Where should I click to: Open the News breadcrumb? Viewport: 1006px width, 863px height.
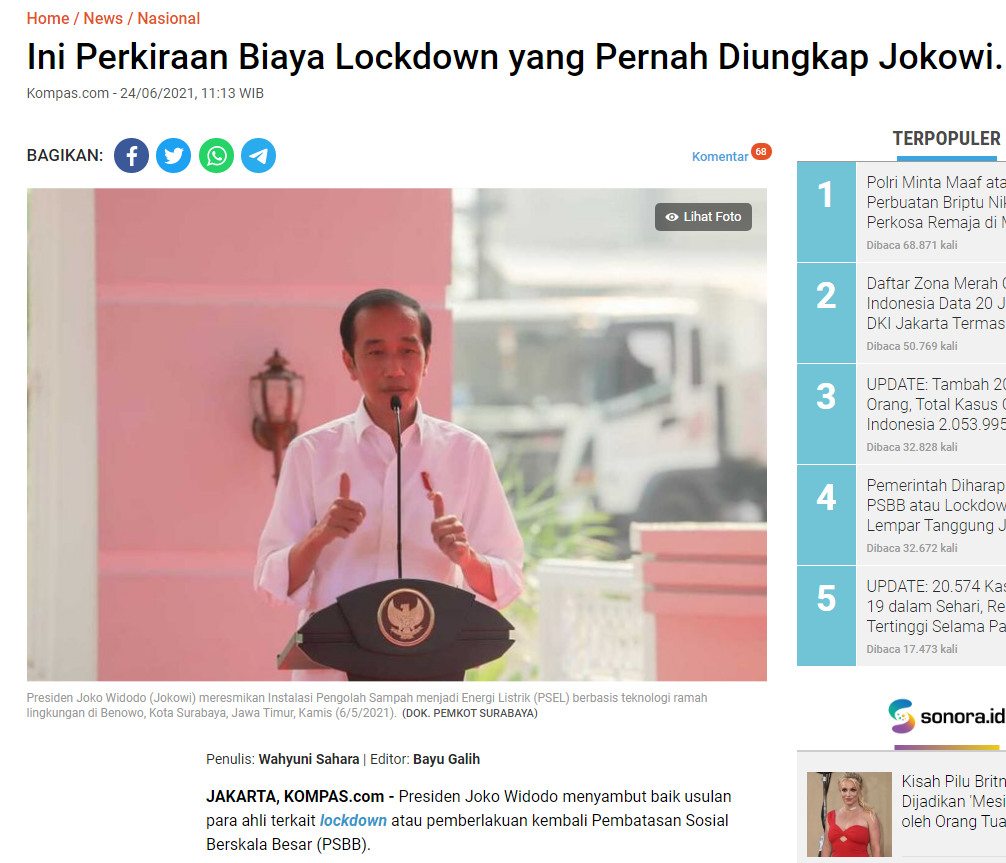pyautogui.click(x=103, y=19)
